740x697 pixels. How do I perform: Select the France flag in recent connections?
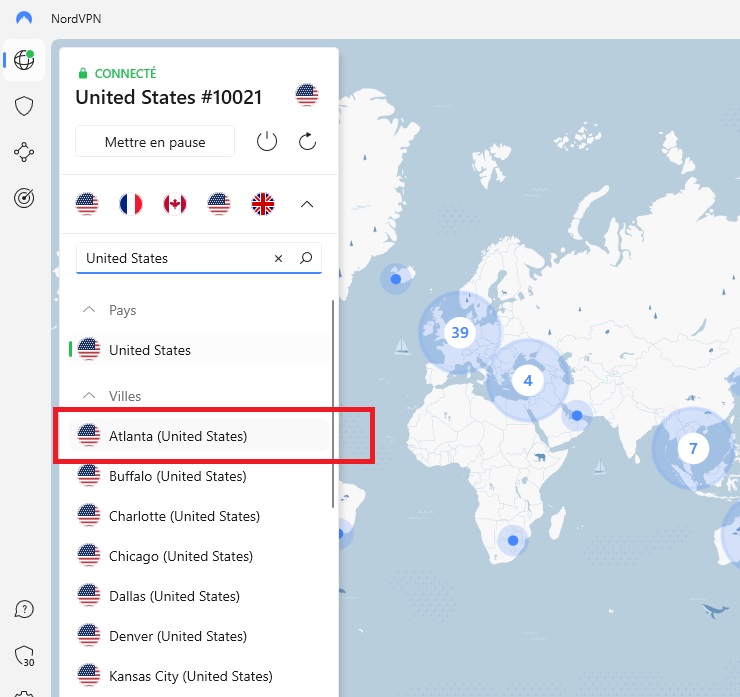click(131, 204)
